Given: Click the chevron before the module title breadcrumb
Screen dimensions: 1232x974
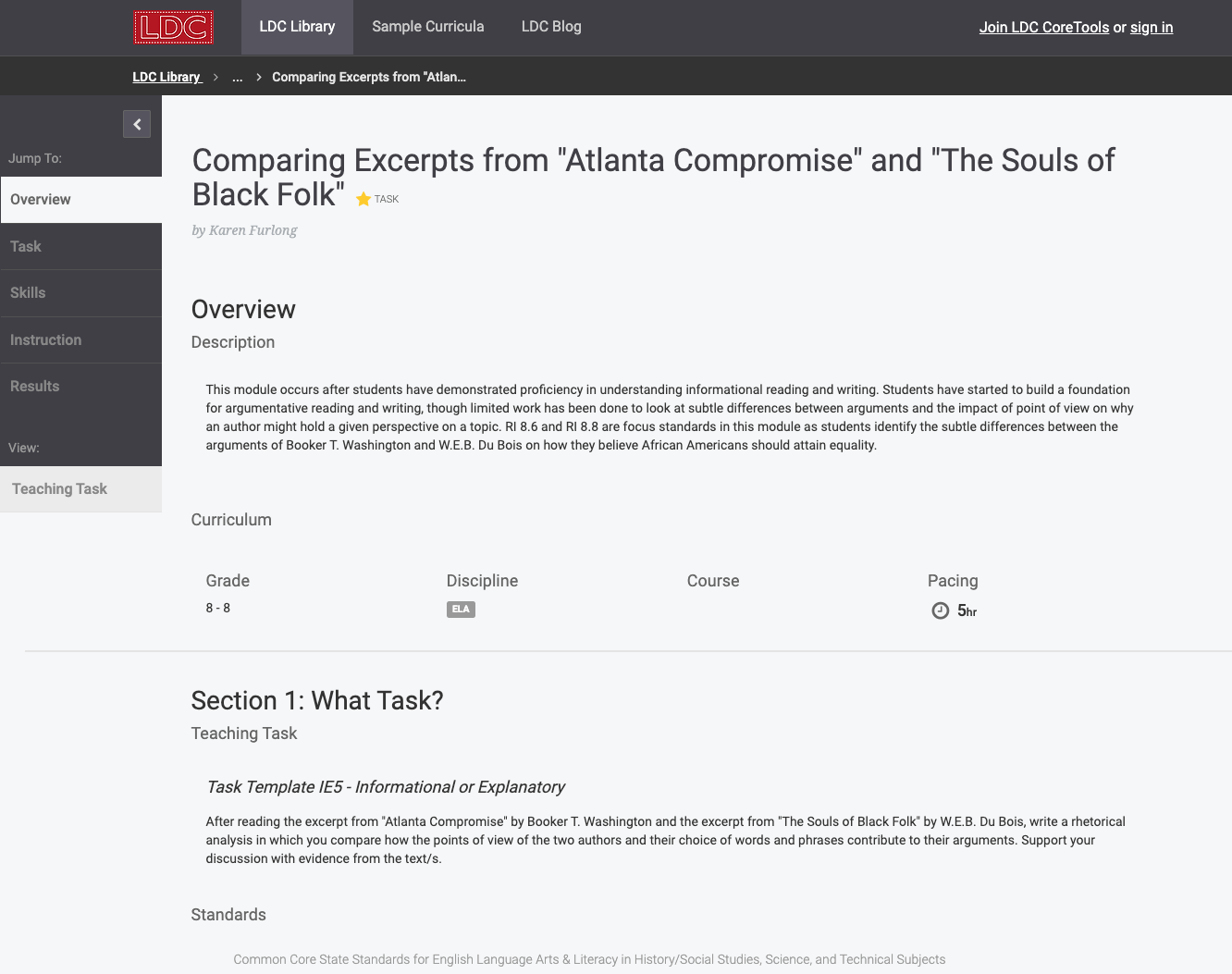Looking at the screenshot, I should (x=256, y=78).
